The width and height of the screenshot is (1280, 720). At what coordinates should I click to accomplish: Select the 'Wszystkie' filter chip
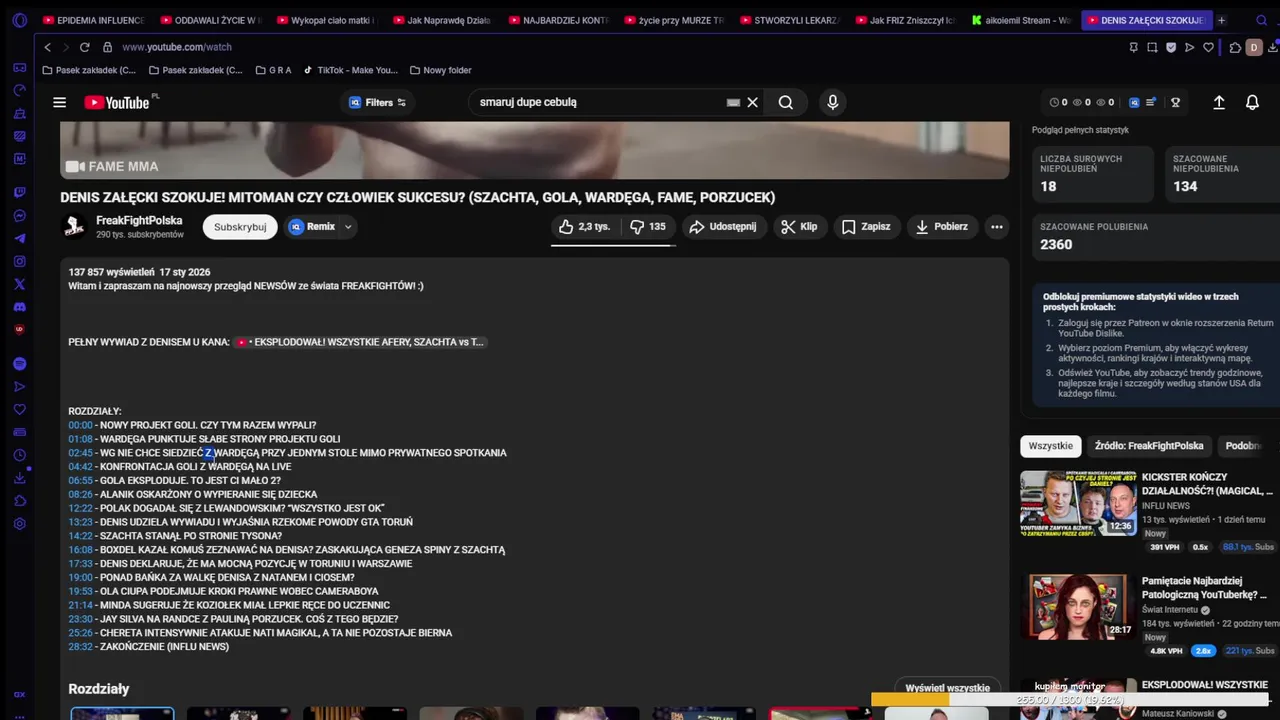(1050, 446)
